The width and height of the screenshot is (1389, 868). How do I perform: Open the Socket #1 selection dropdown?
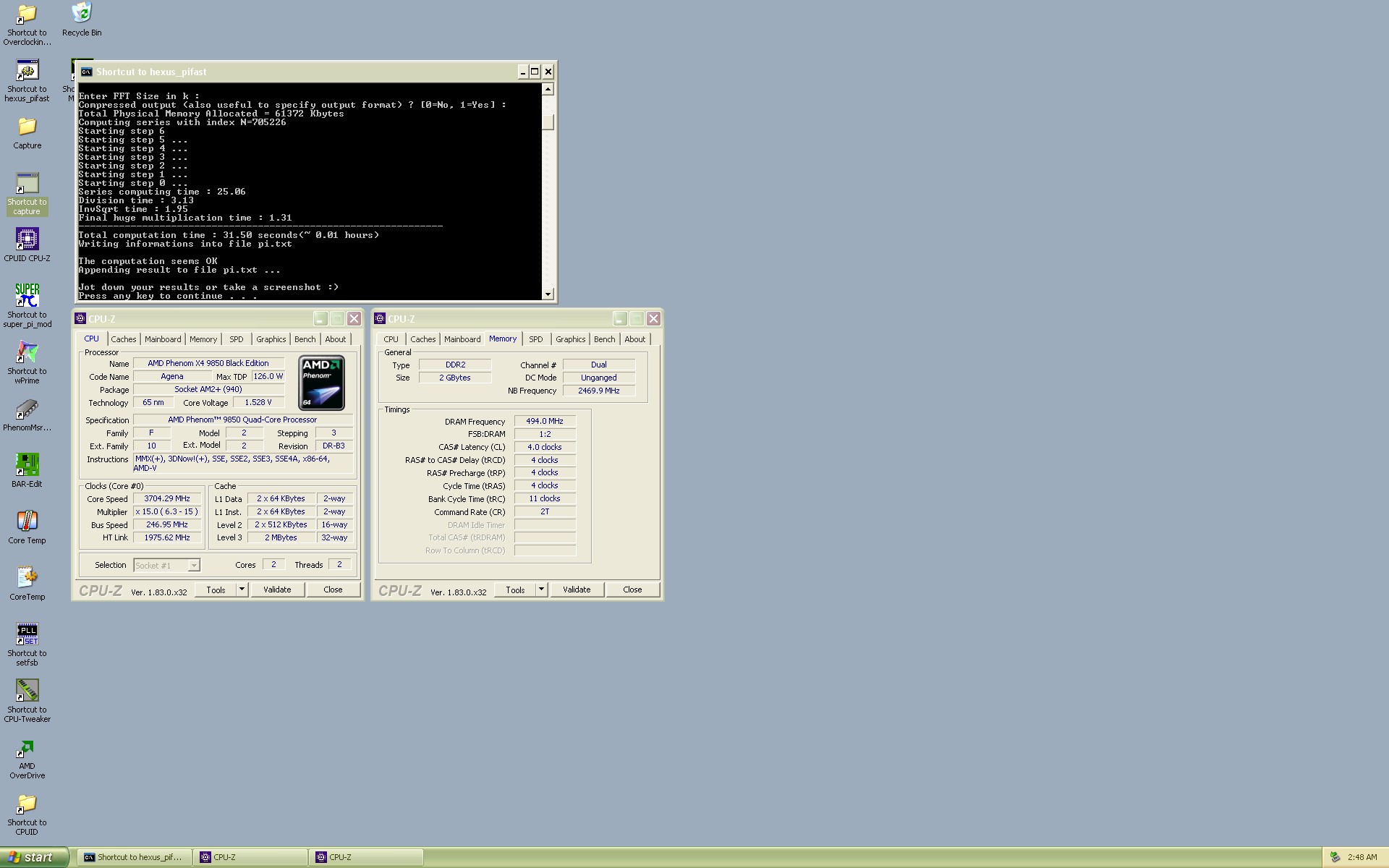(166, 565)
